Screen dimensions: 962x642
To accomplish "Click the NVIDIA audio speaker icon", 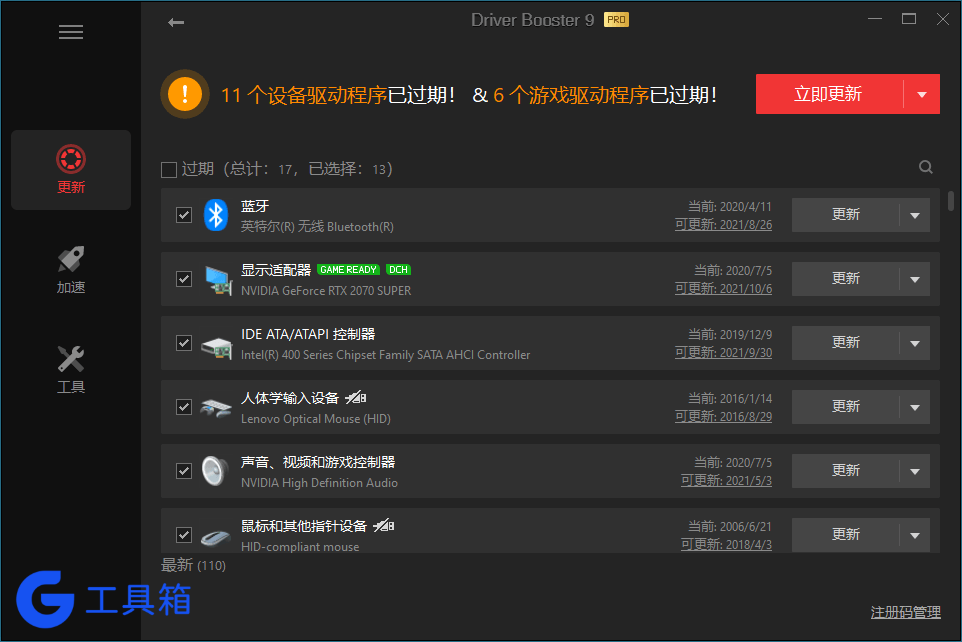I will tap(215, 471).
